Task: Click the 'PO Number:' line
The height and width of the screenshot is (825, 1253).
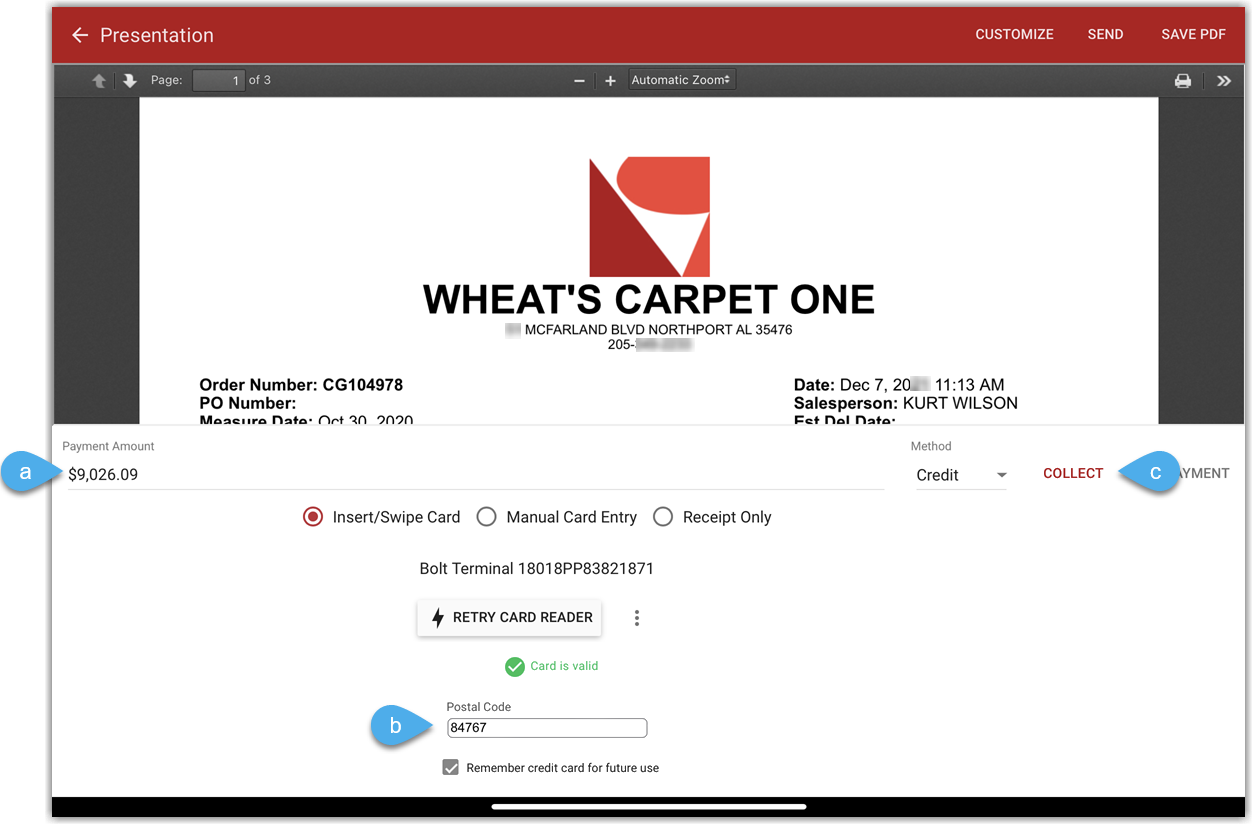Action: 247,403
